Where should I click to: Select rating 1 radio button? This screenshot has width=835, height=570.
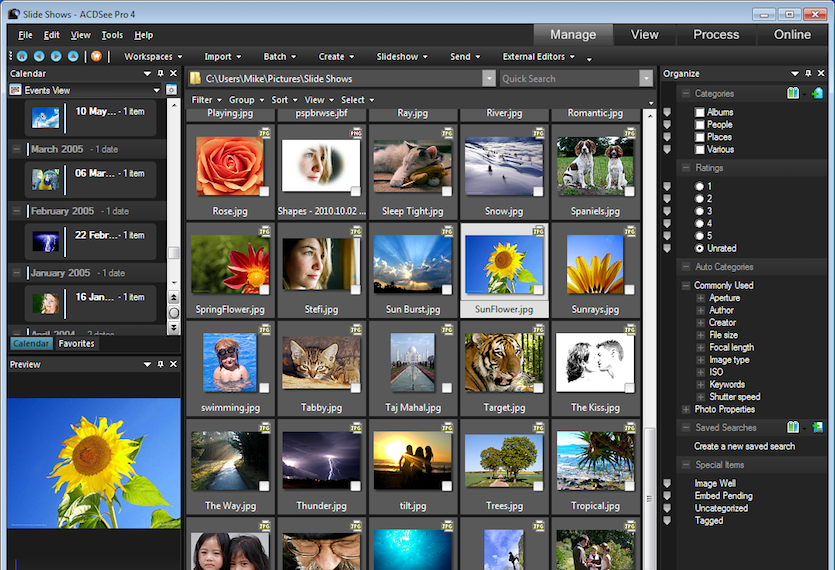pos(699,186)
